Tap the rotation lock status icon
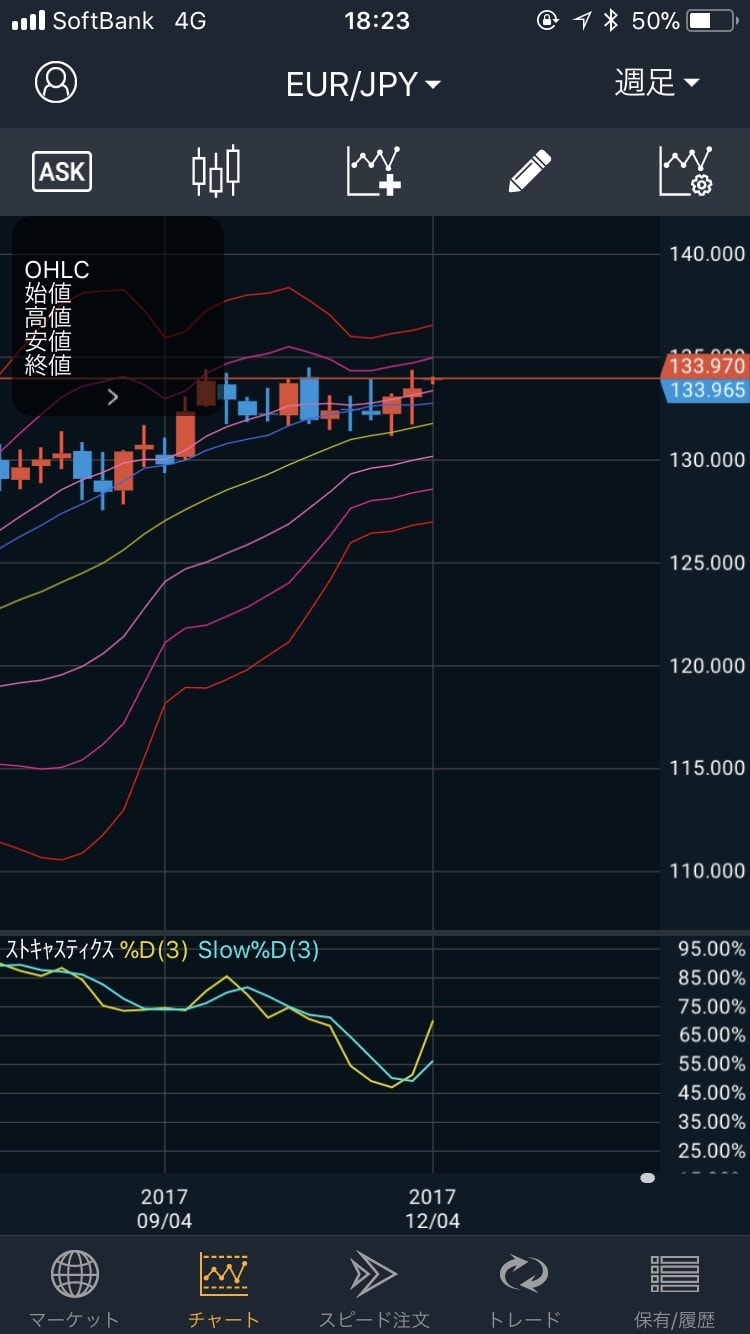Screen dimensions: 750x1334 (x=547, y=21)
